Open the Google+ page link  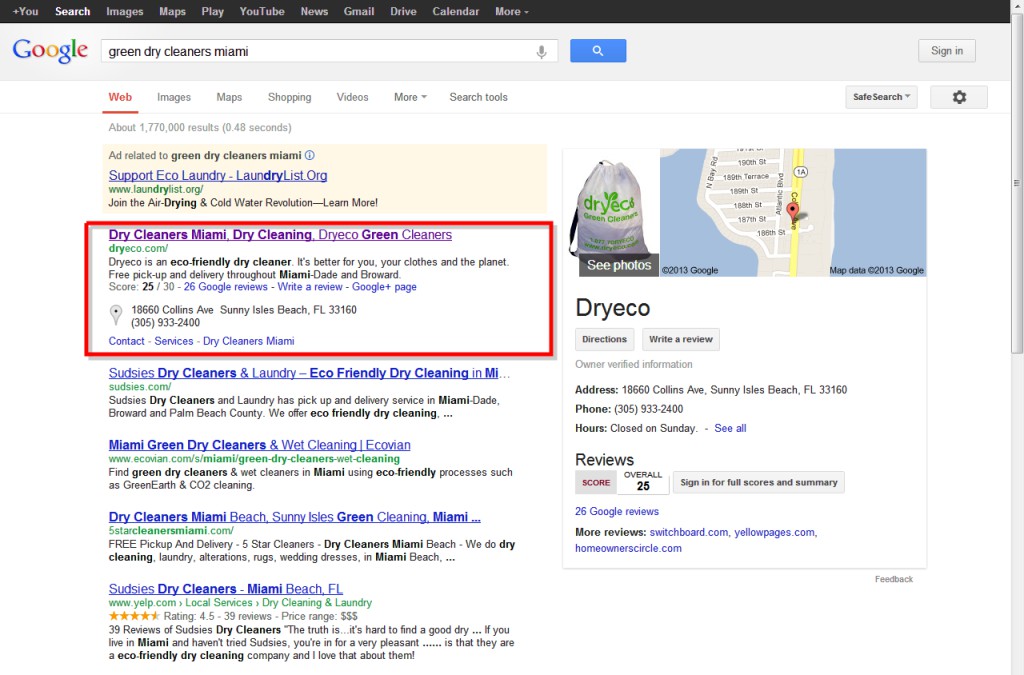pos(384,287)
